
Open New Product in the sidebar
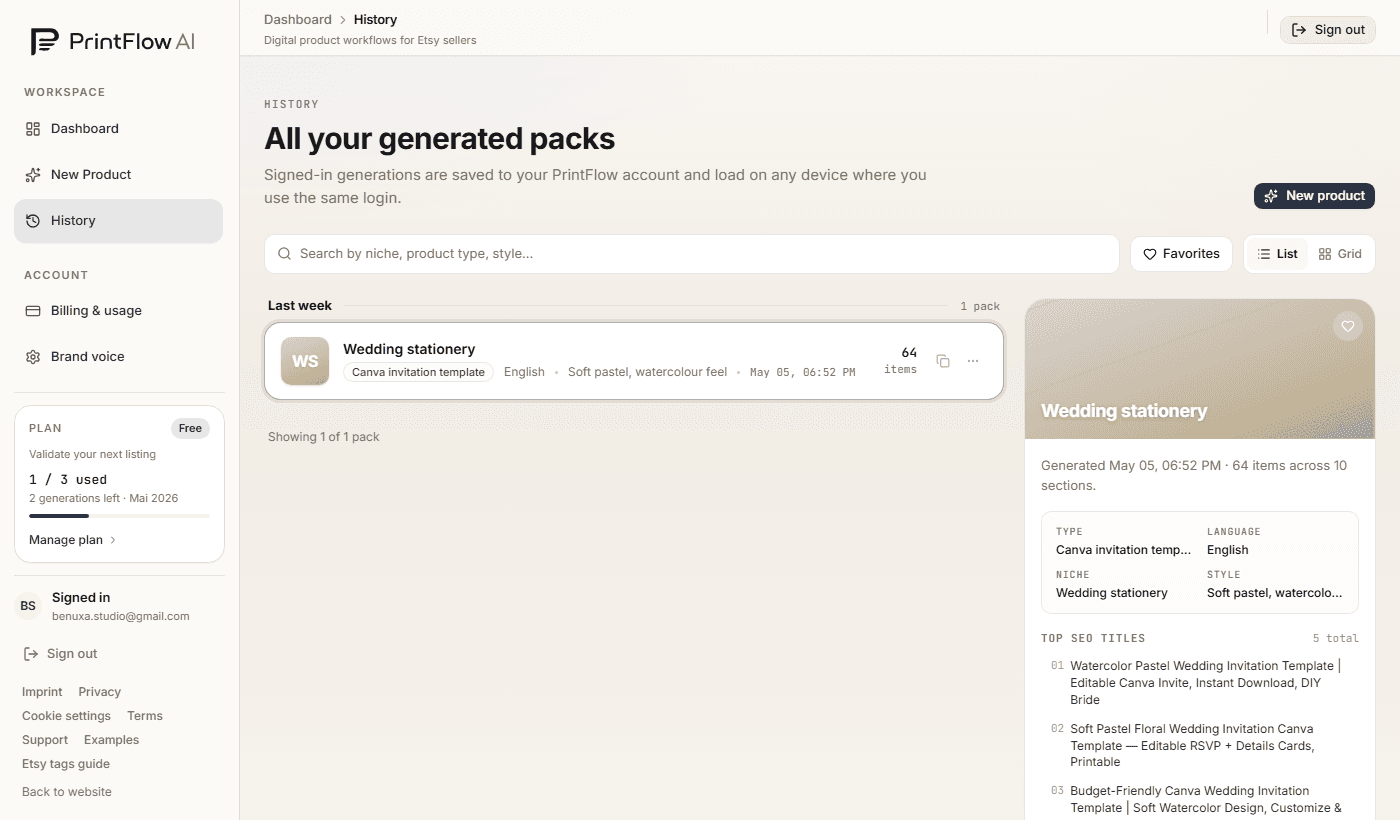118,174
